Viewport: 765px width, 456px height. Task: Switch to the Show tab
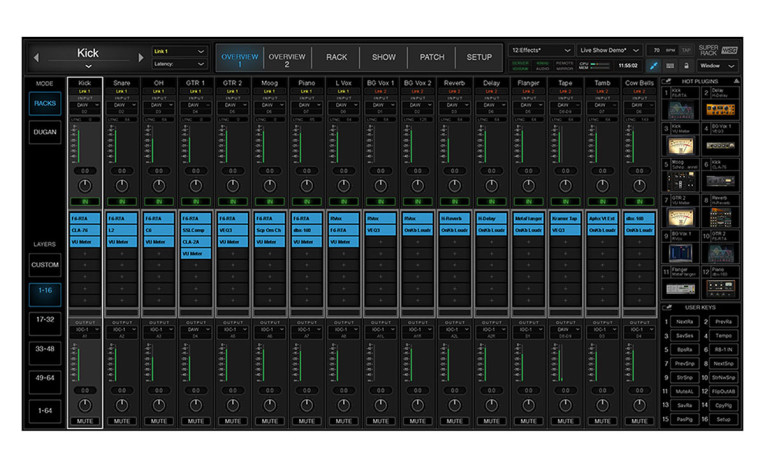coord(384,58)
